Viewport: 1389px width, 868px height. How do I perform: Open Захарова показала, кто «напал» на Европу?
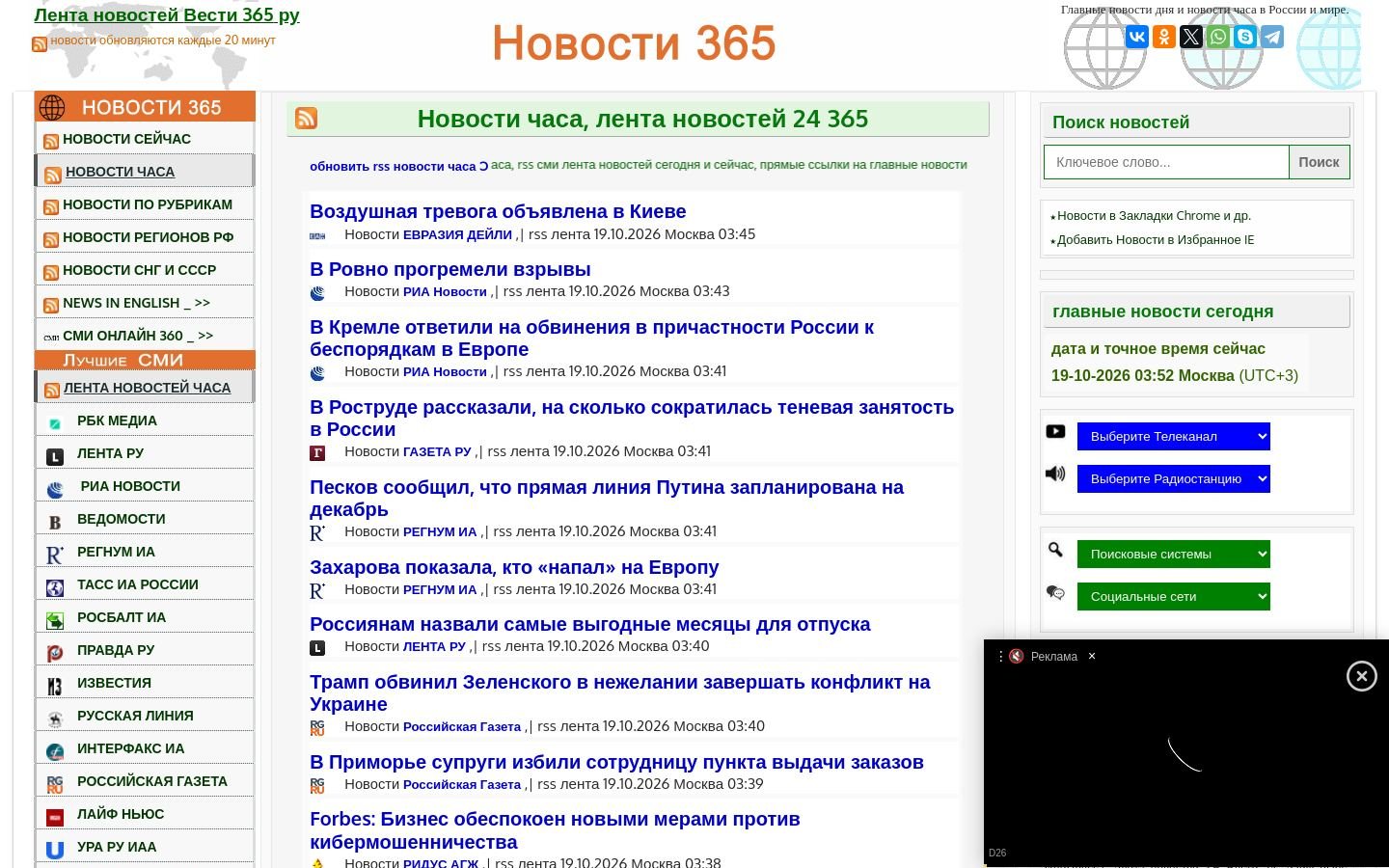pyautogui.click(x=514, y=567)
